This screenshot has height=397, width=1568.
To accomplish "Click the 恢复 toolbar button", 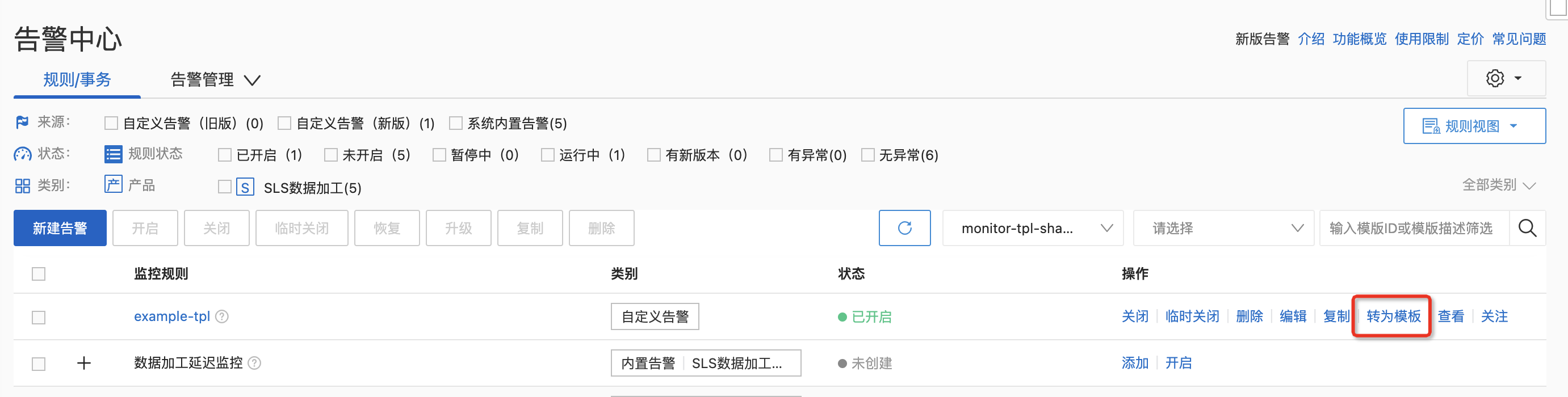I will tap(387, 228).
